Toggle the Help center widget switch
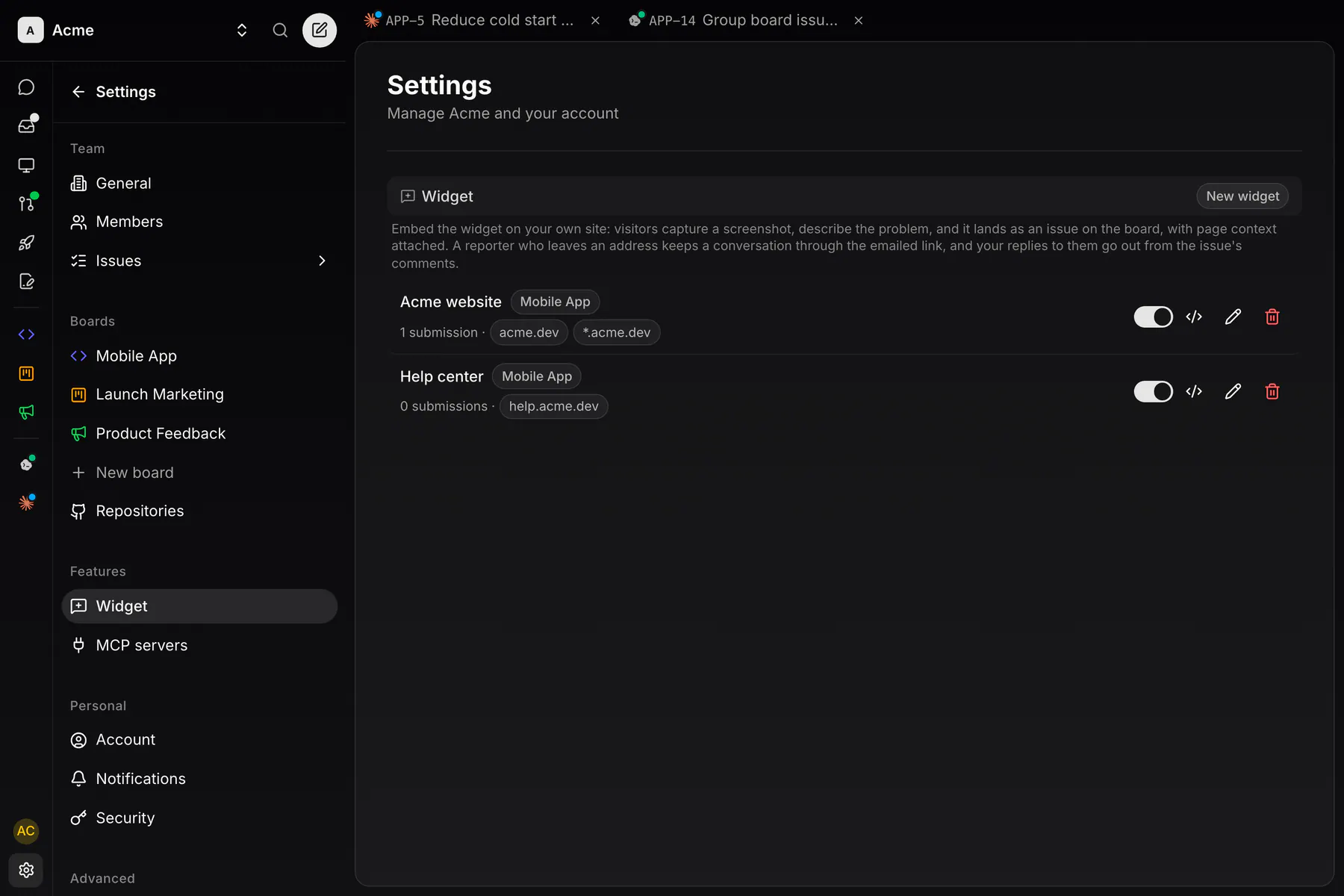The height and width of the screenshot is (896, 1344). [x=1153, y=391]
